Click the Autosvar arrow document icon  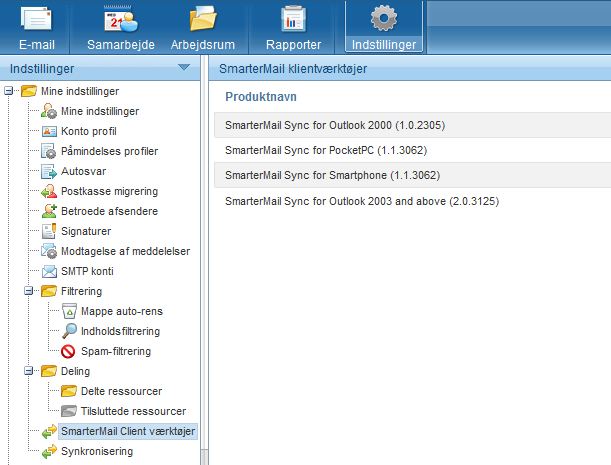point(49,172)
